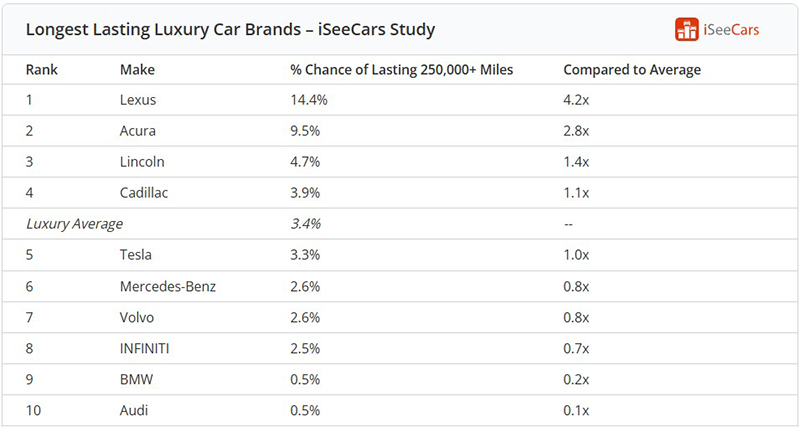
Task: Select the Cadillac 3.9% value
Action: pyautogui.click(x=305, y=193)
